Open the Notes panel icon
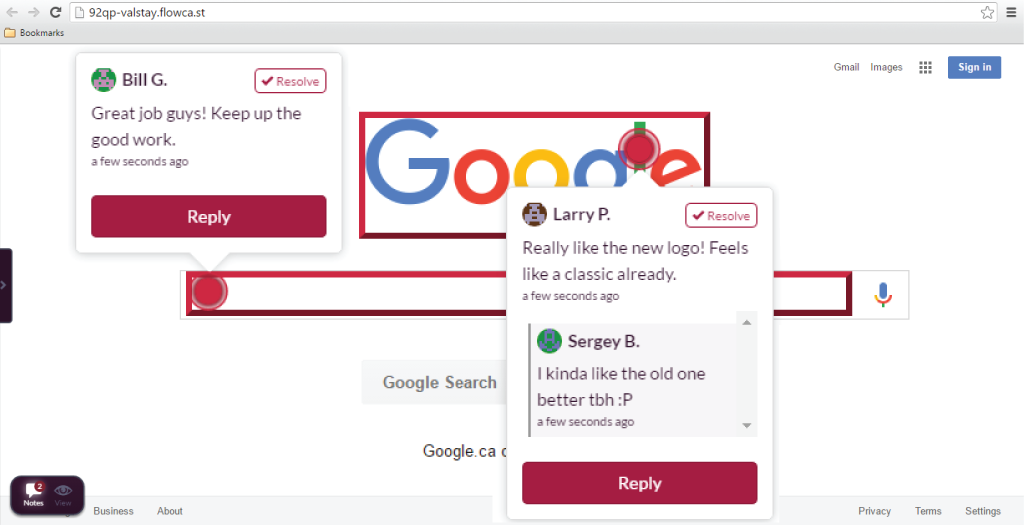 pyautogui.click(x=33, y=495)
